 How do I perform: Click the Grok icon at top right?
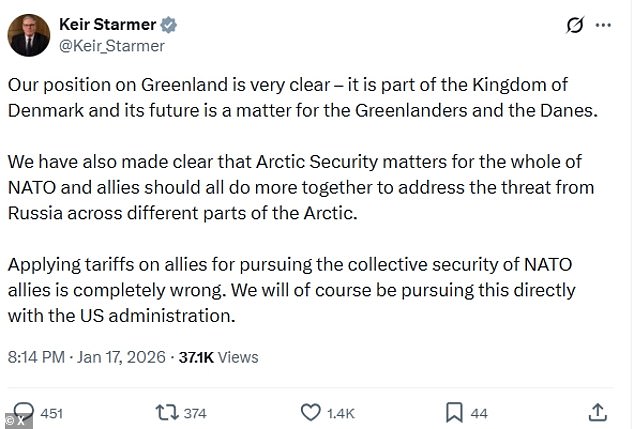coord(574,25)
